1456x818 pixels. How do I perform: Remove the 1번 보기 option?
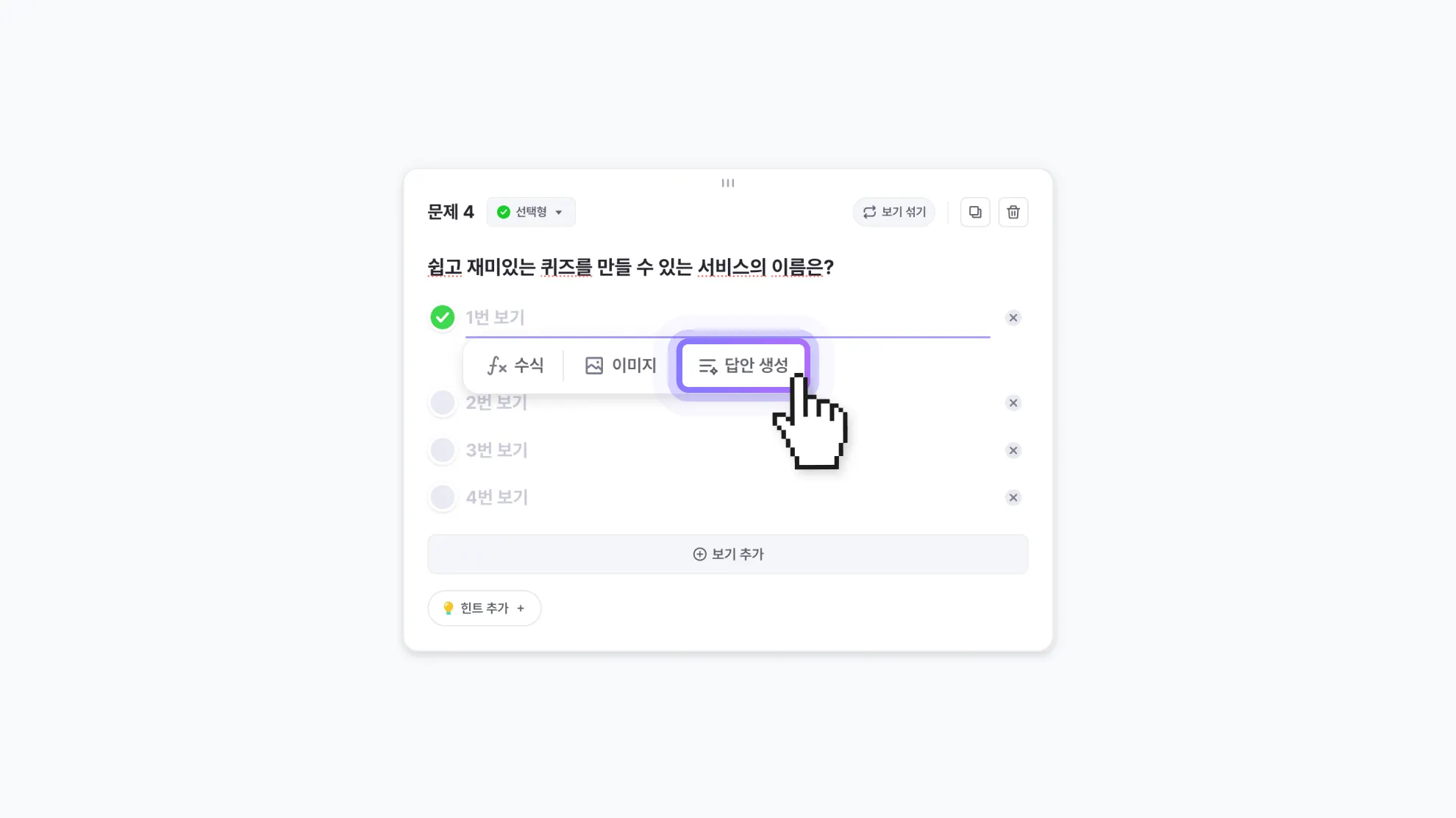click(x=1013, y=318)
